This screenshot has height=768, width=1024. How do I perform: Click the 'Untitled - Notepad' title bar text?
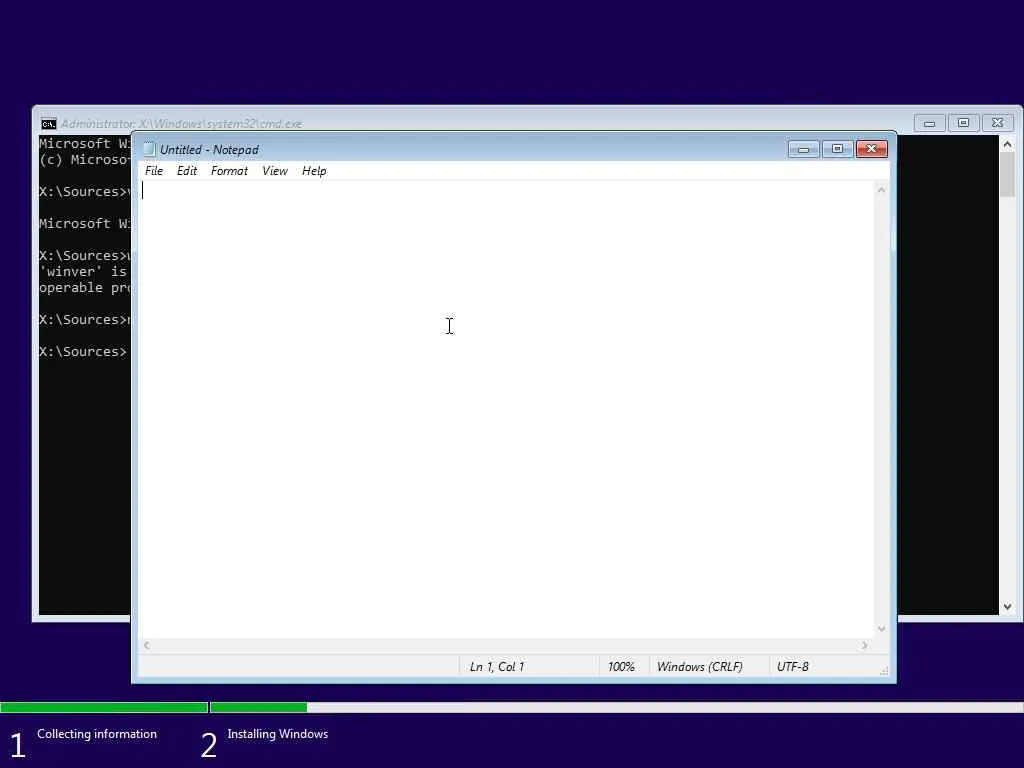click(209, 150)
